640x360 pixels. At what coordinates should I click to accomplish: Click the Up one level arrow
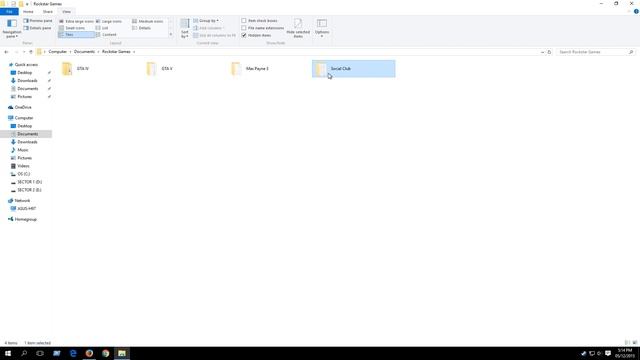pyautogui.click(x=31, y=52)
